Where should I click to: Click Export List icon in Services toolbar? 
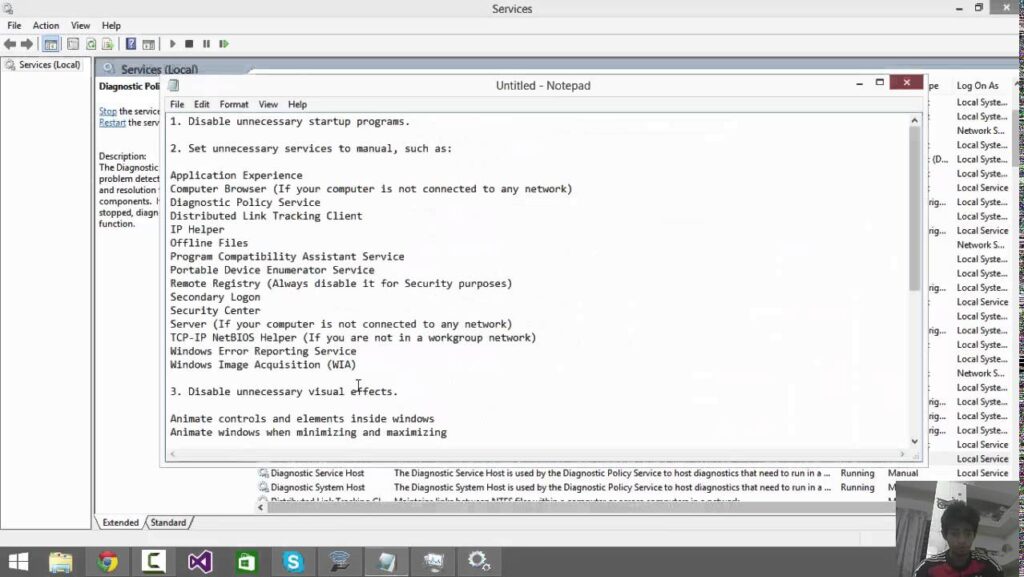(108, 44)
